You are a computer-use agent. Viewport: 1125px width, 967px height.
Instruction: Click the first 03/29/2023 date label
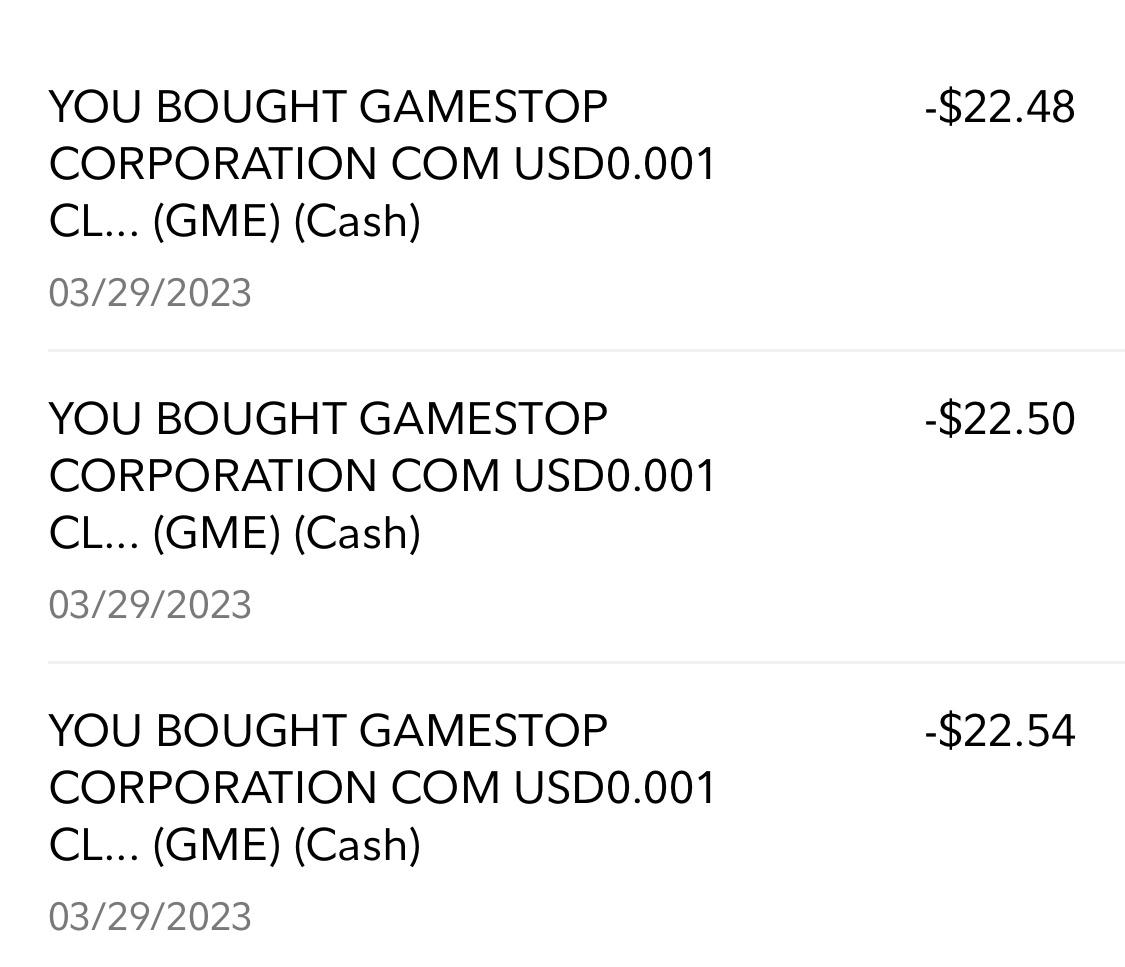pos(150,292)
